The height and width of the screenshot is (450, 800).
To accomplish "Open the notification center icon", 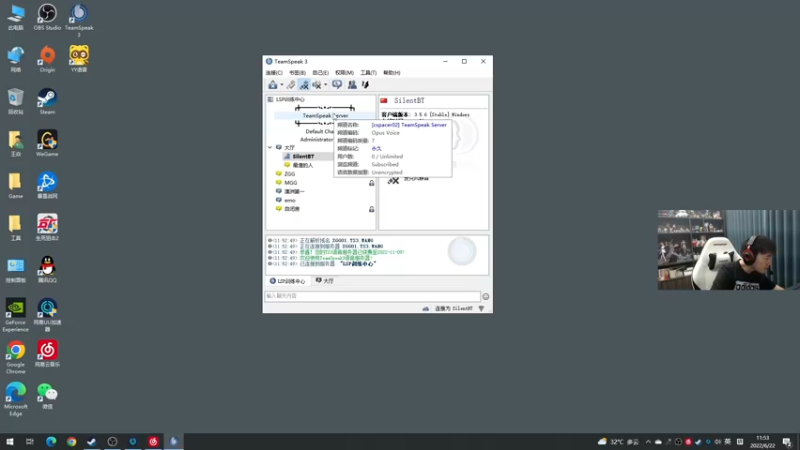I will pyautogui.click(x=787, y=442).
